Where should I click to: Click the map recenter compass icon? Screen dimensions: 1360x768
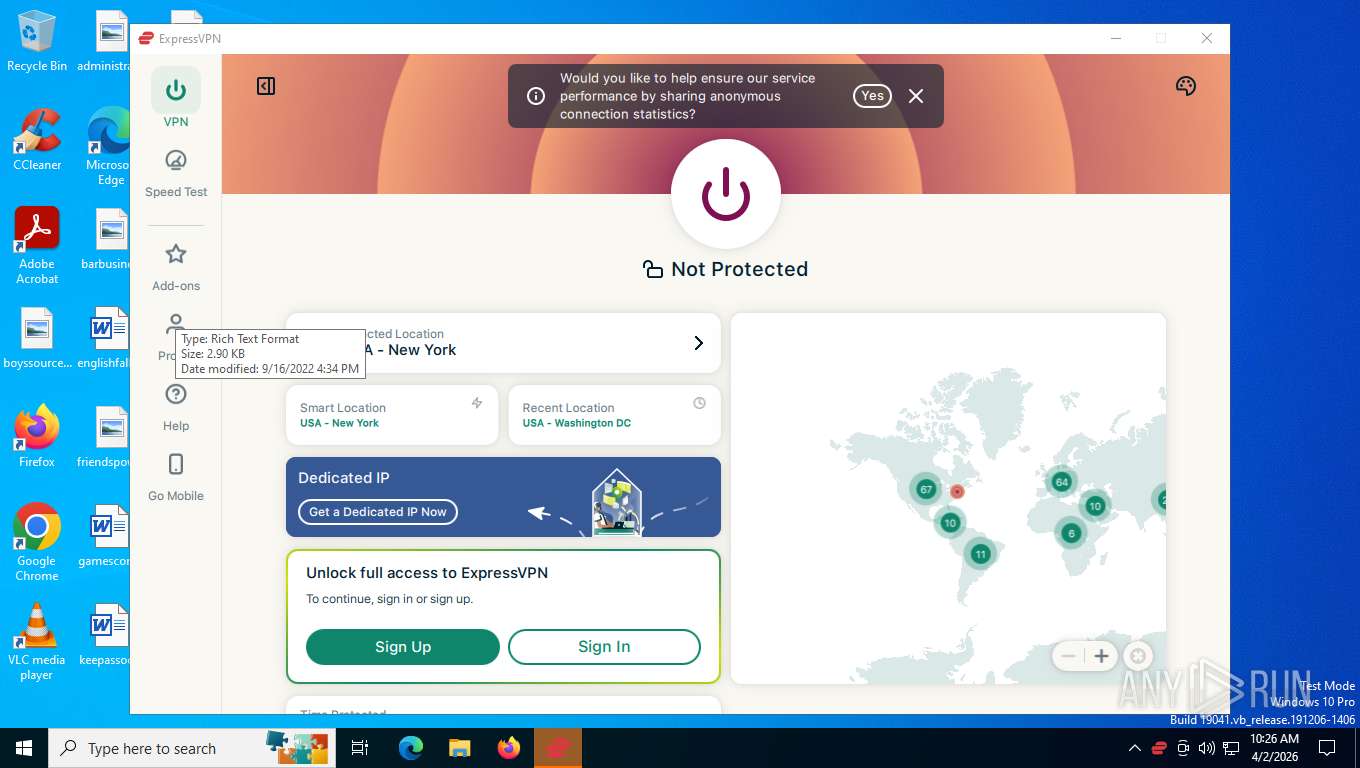pos(1137,656)
